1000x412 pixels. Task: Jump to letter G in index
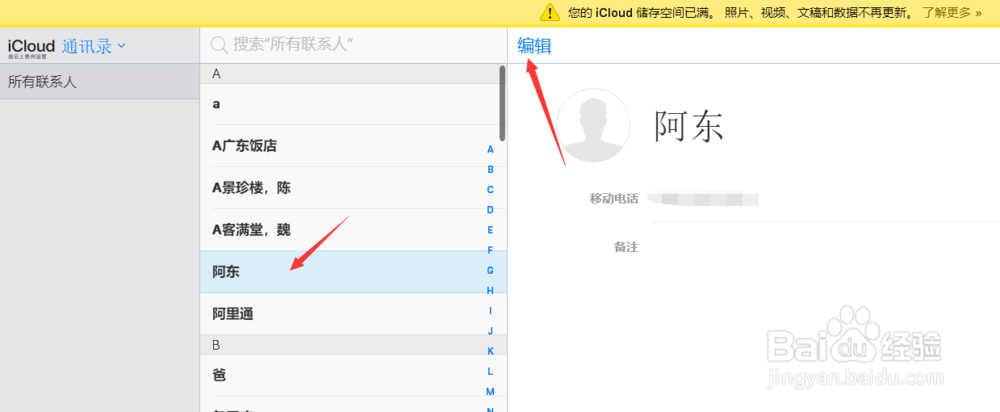(x=490, y=270)
